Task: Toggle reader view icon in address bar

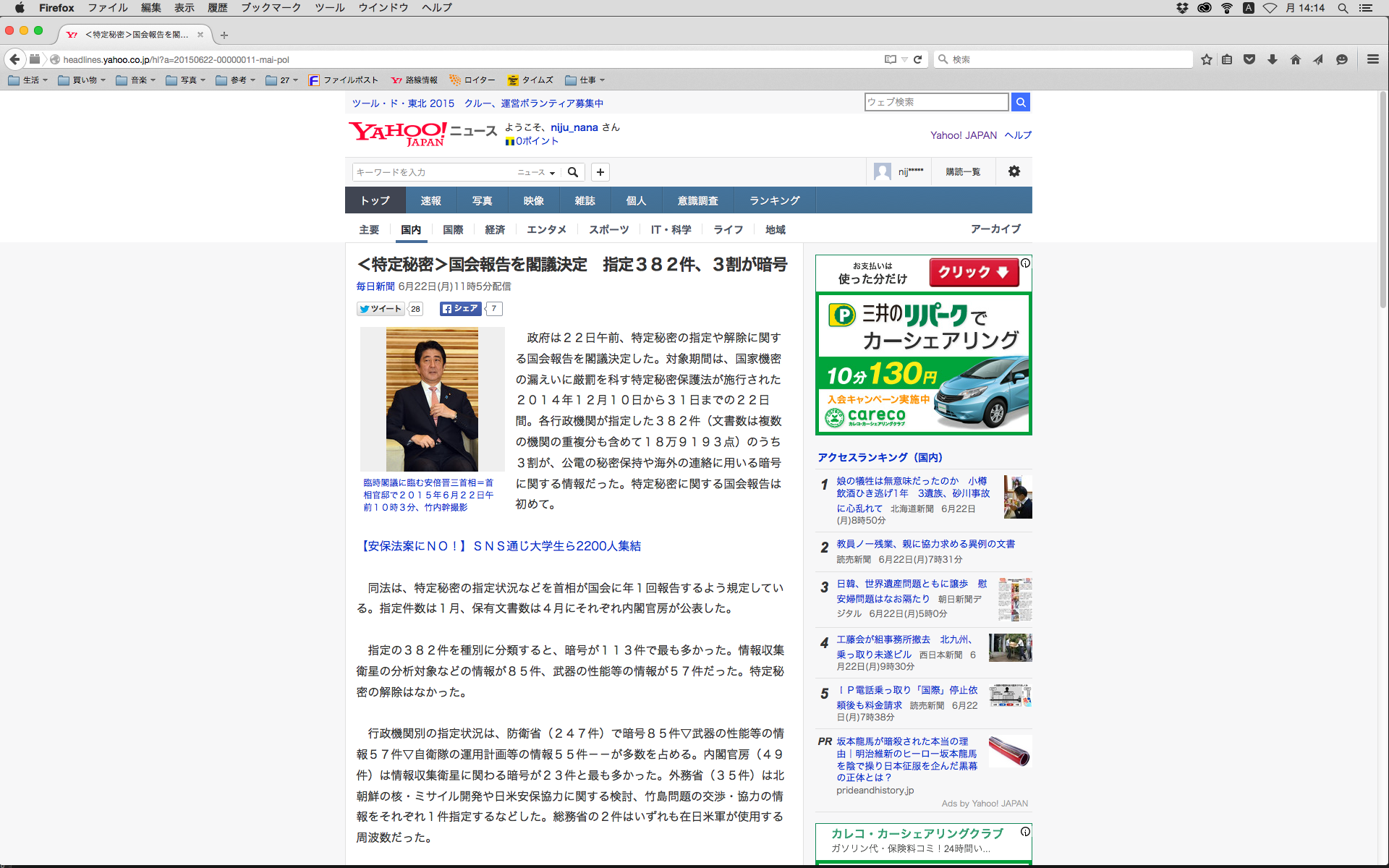Action: [890, 59]
